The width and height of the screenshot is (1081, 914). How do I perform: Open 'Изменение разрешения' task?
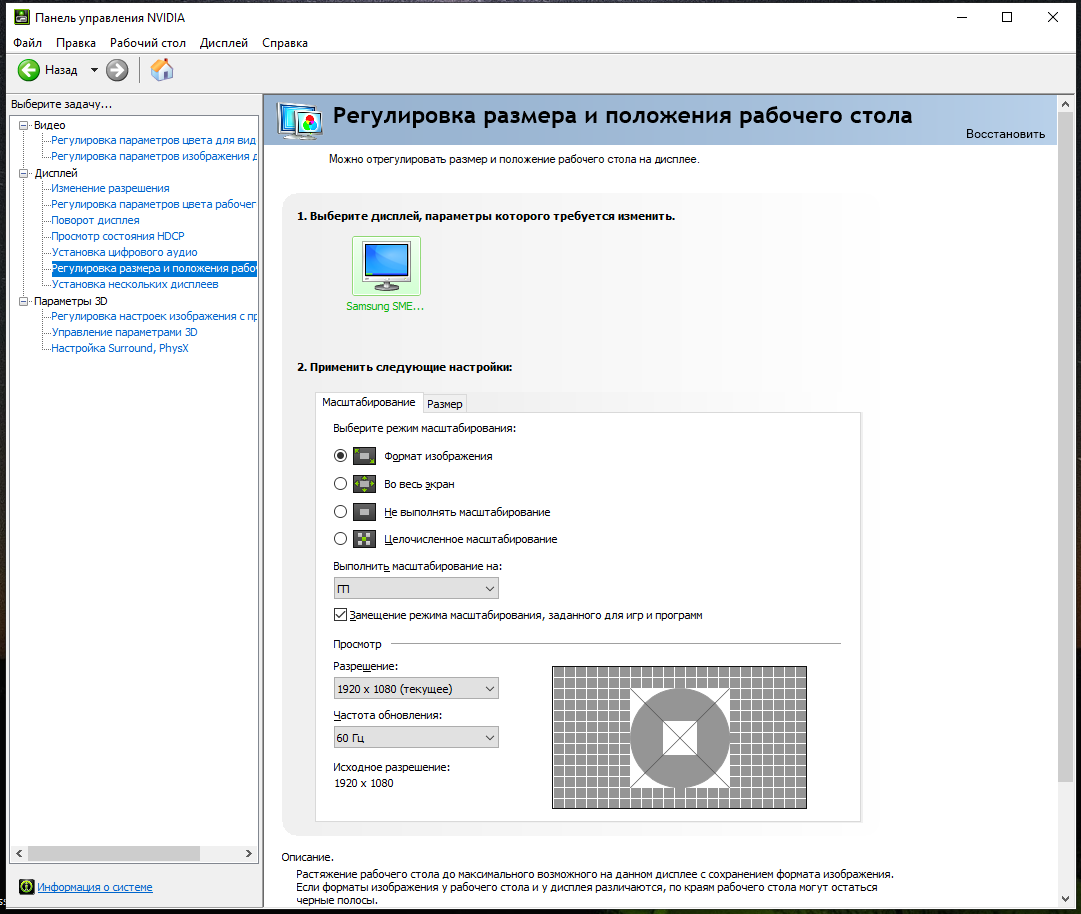pyautogui.click(x=110, y=188)
